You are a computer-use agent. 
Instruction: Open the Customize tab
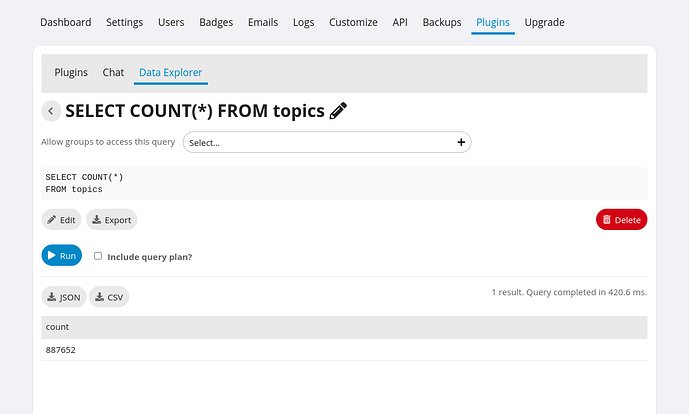point(353,22)
